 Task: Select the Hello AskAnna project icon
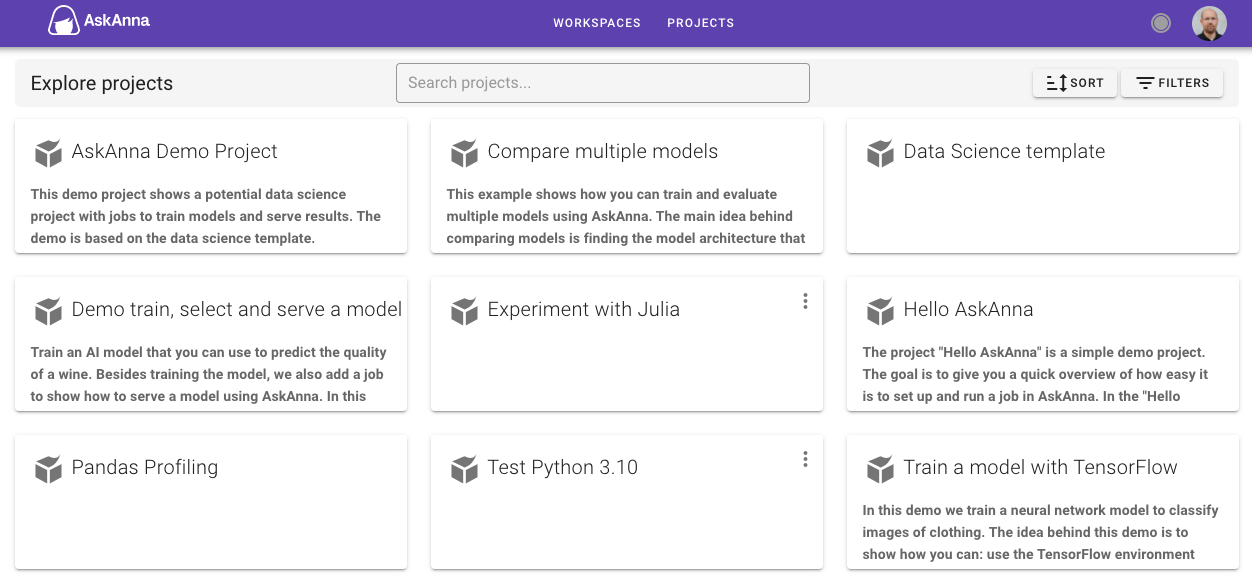pos(879,311)
